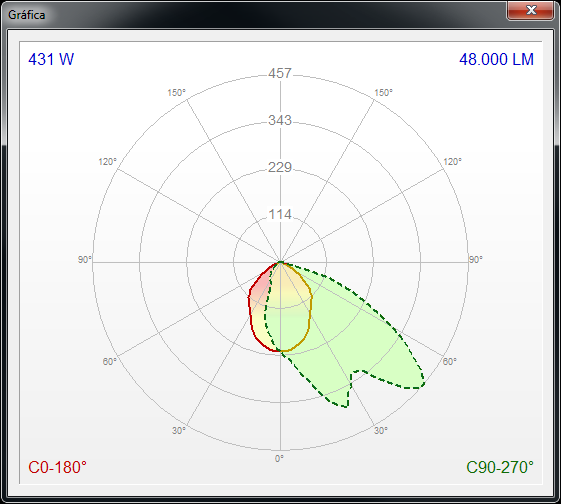Click the right 90° angle marker
The width and height of the screenshot is (561, 504).
[x=476, y=260]
